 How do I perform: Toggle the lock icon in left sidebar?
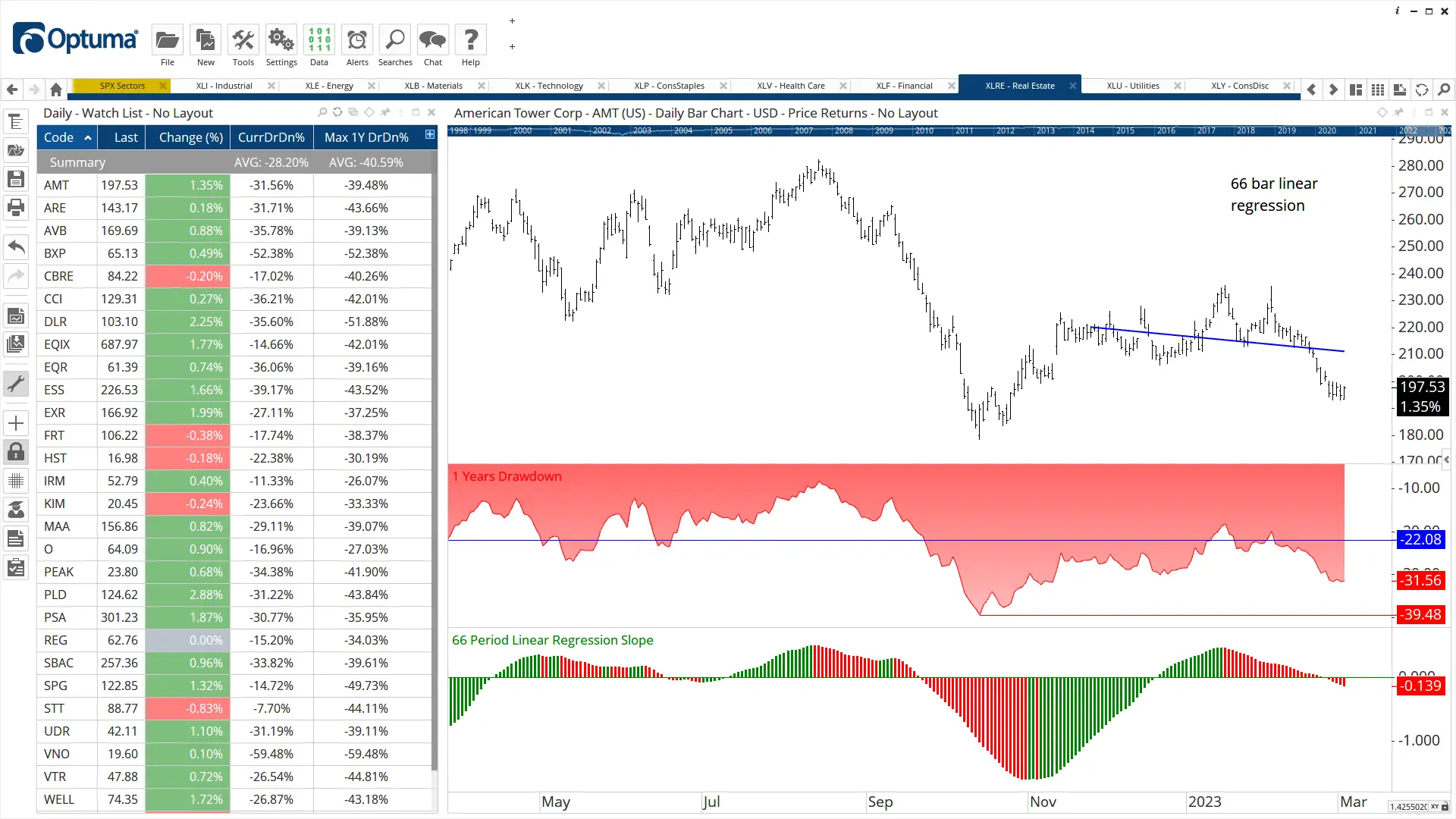click(16, 452)
